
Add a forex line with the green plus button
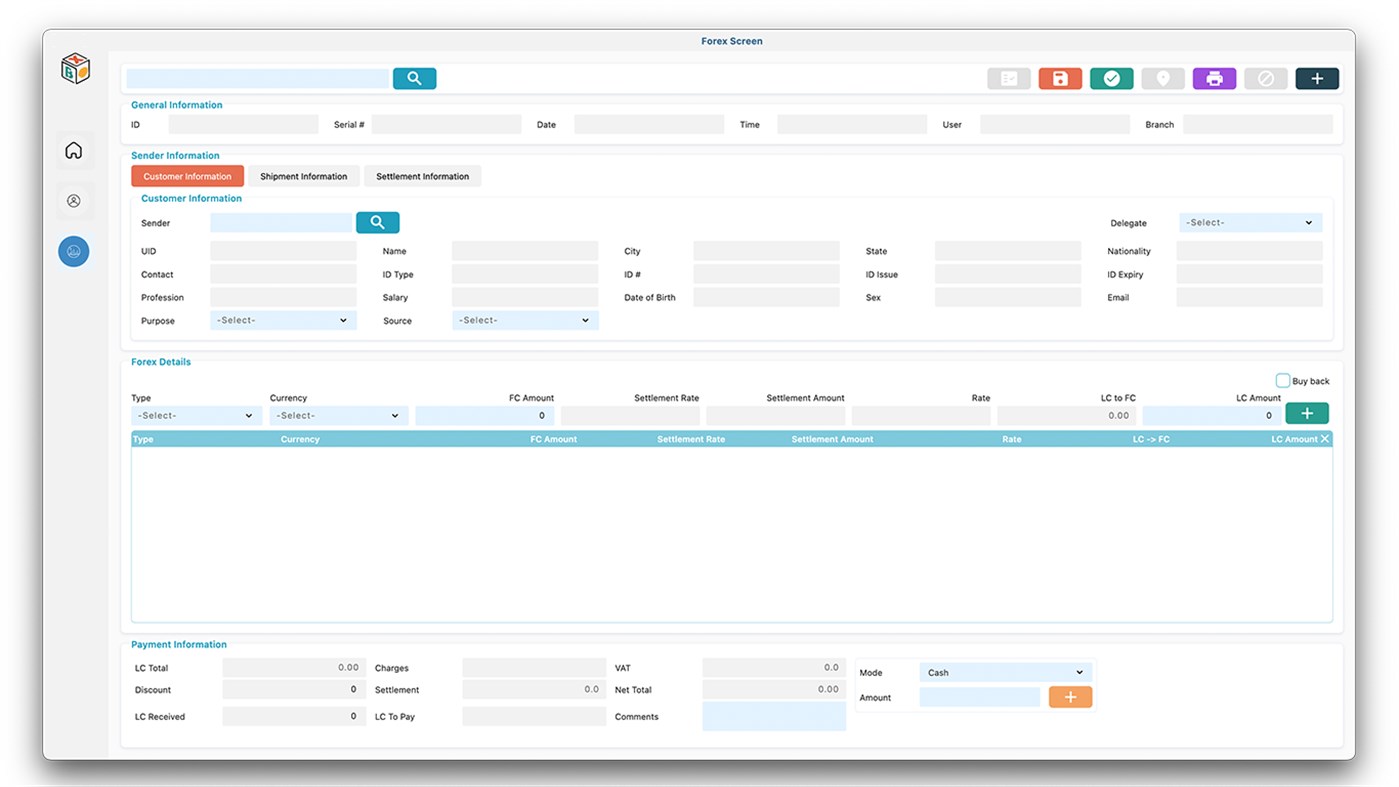point(1306,412)
